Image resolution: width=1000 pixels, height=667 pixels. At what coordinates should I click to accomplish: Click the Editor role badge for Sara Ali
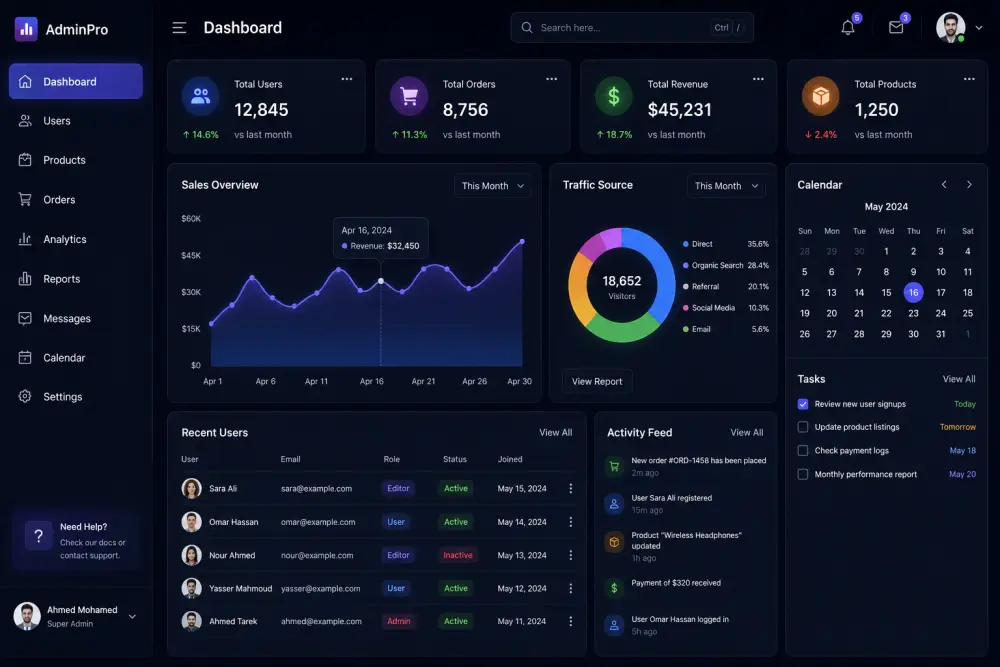click(x=398, y=488)
